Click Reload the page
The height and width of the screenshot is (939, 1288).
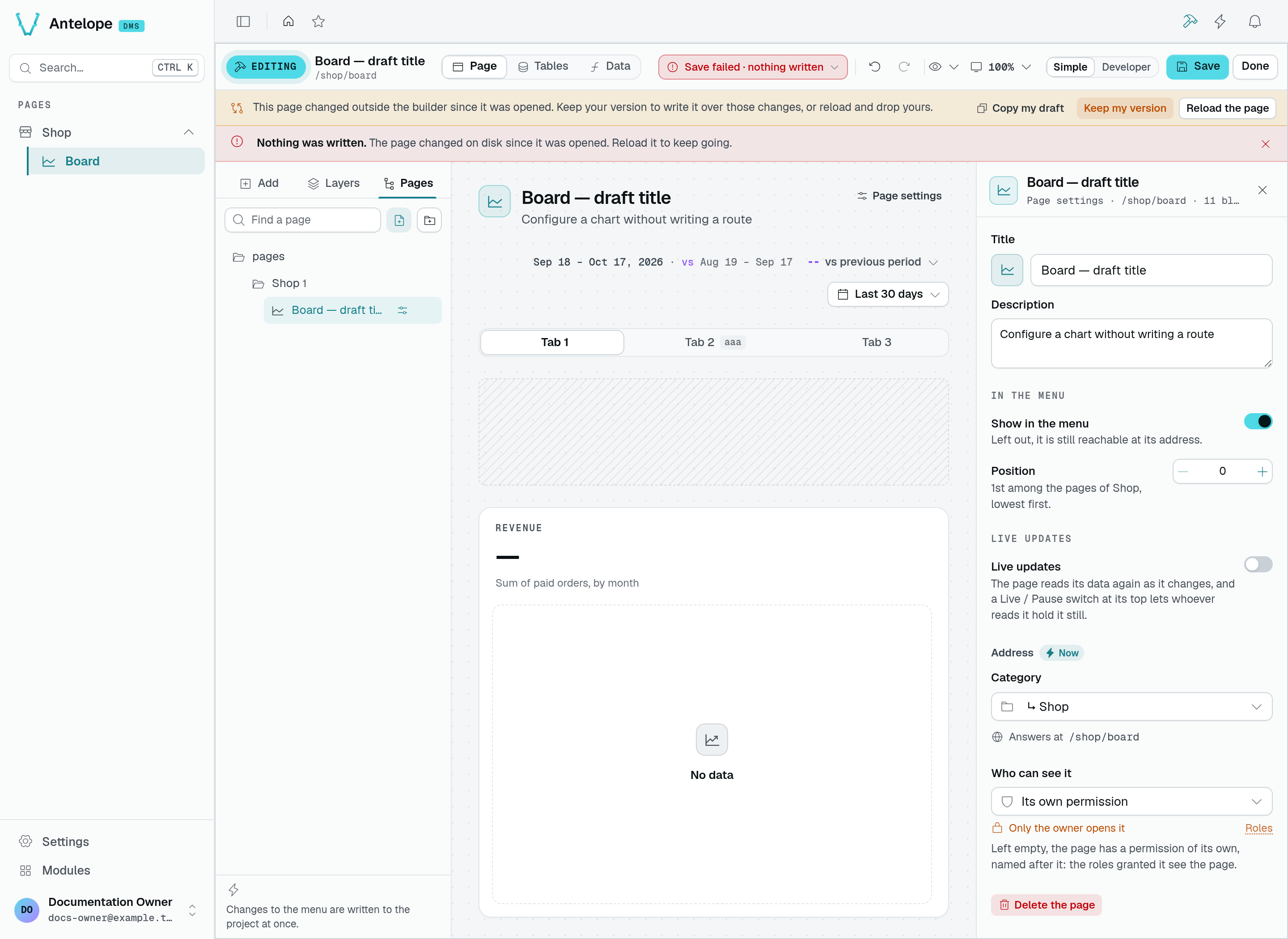(x=1227, y=108)
